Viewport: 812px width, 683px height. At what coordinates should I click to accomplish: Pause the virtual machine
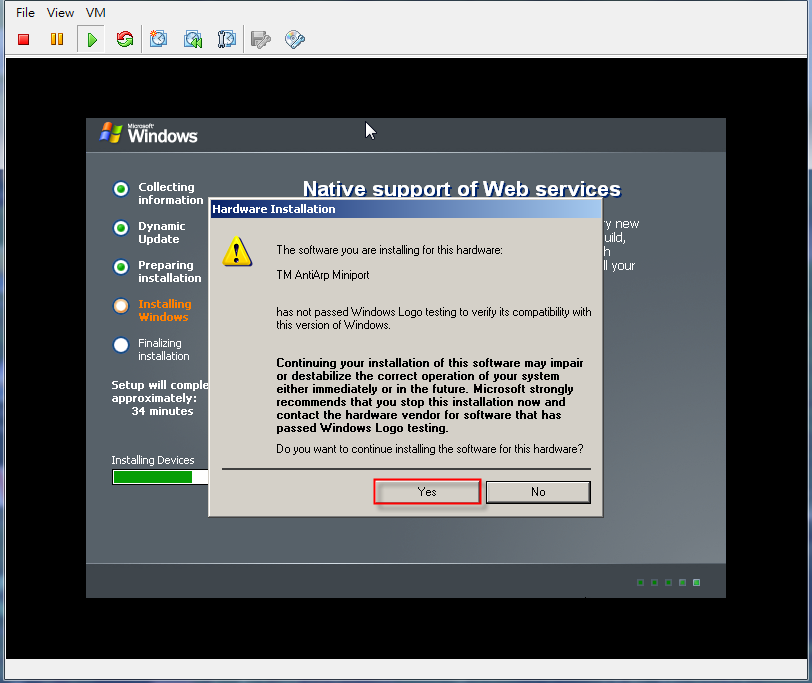(57, 39)
